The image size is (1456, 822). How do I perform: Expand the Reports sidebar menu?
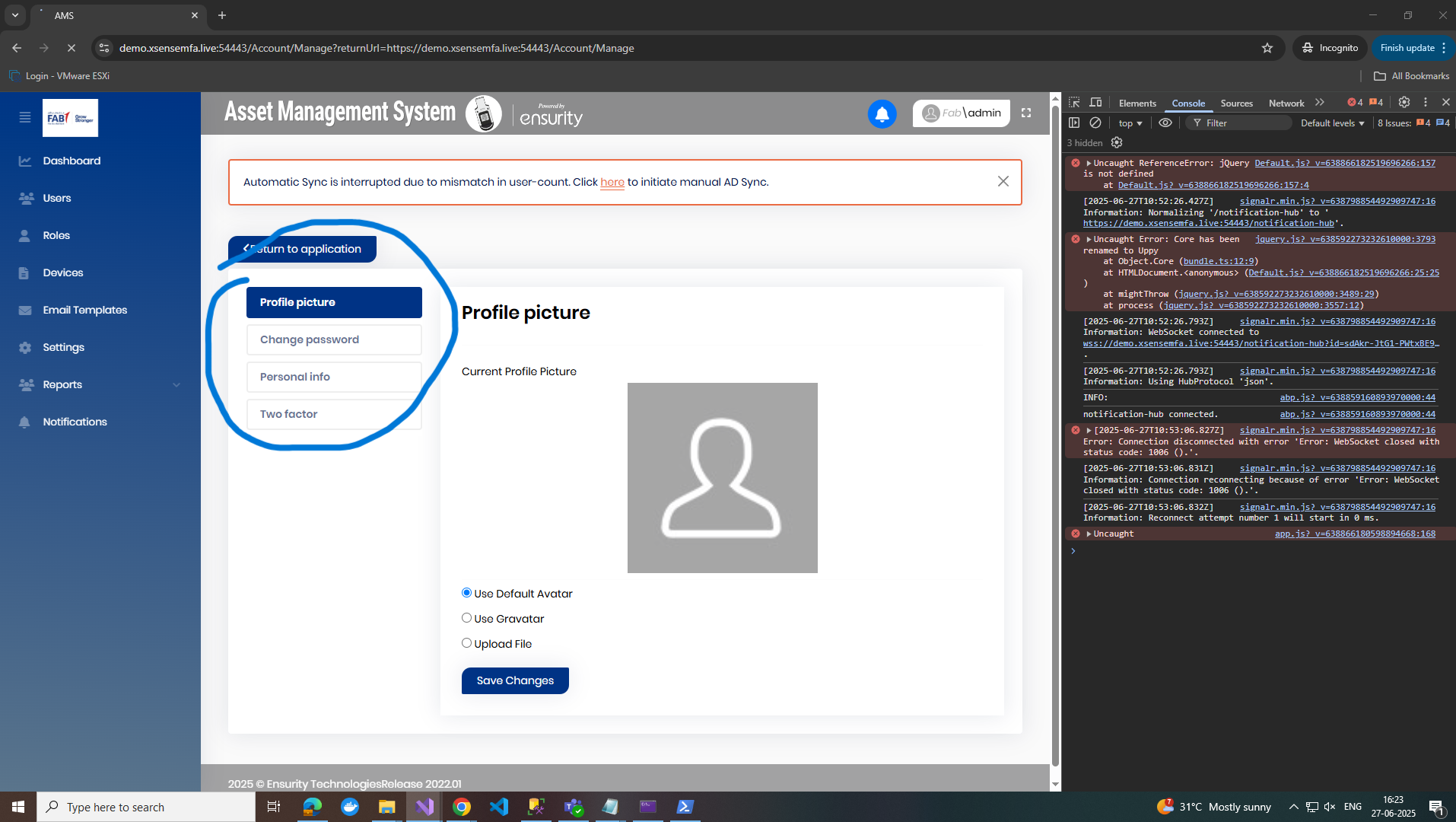tap(100, 384)
